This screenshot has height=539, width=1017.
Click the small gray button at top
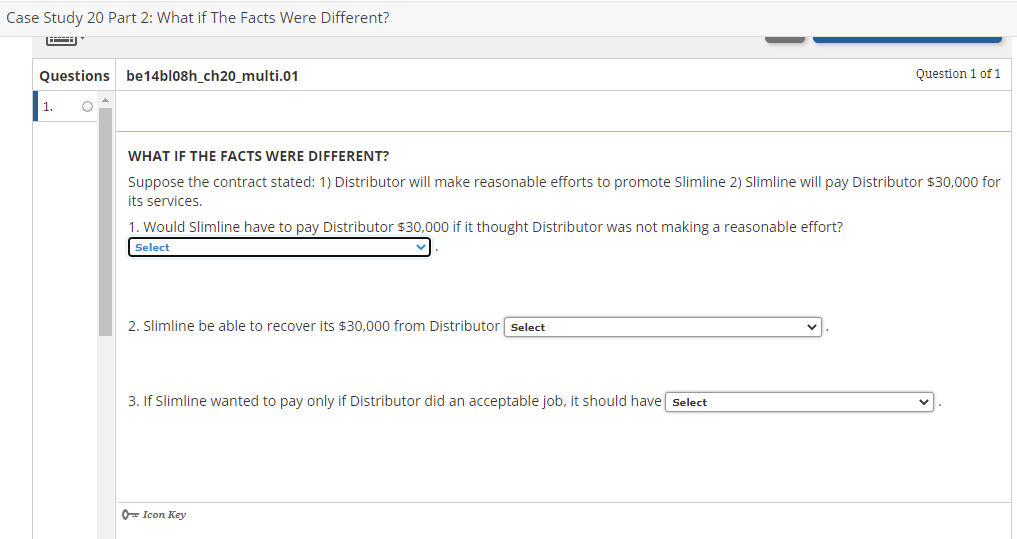[x=785, y=40]
